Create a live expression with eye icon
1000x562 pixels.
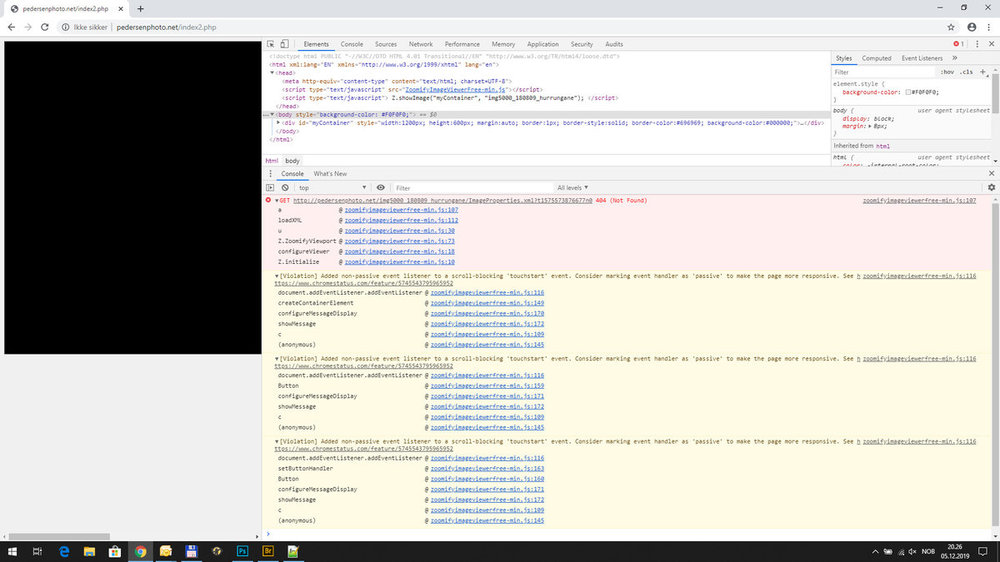pyautogui.click(x=381, y=188)
